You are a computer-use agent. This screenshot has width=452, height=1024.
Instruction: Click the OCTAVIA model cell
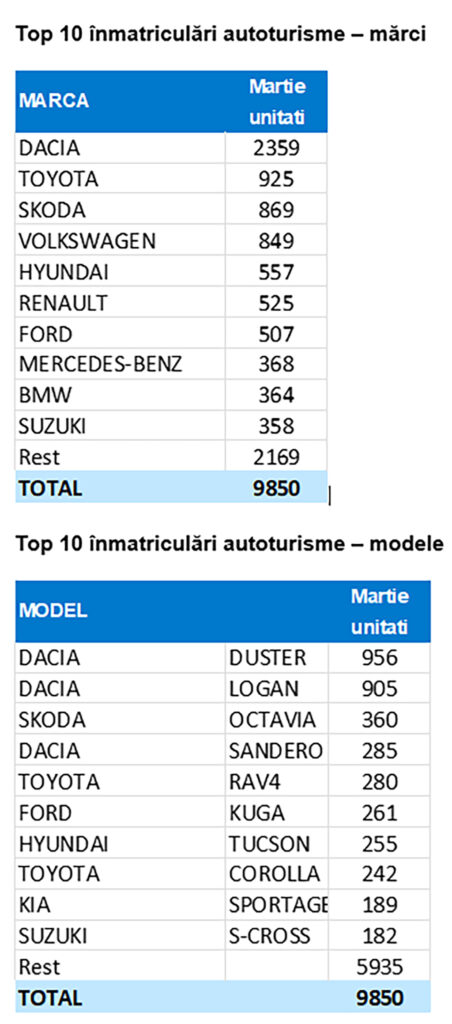(x=277, y=720)
